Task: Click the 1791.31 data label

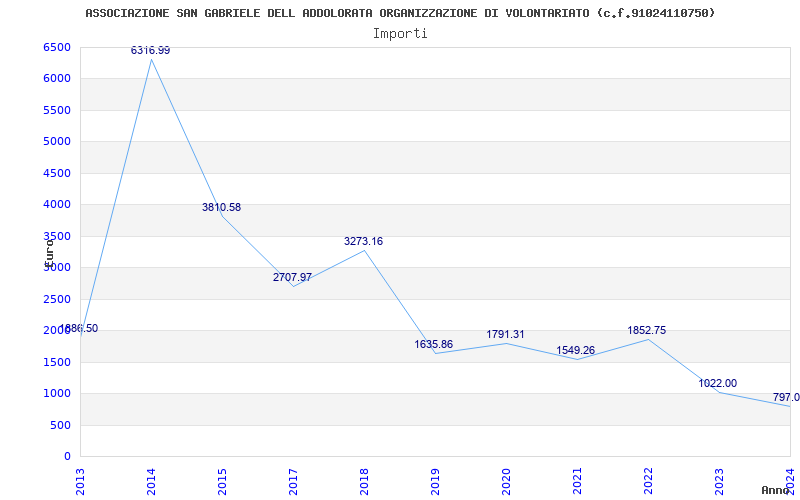Action: [505, 335]
